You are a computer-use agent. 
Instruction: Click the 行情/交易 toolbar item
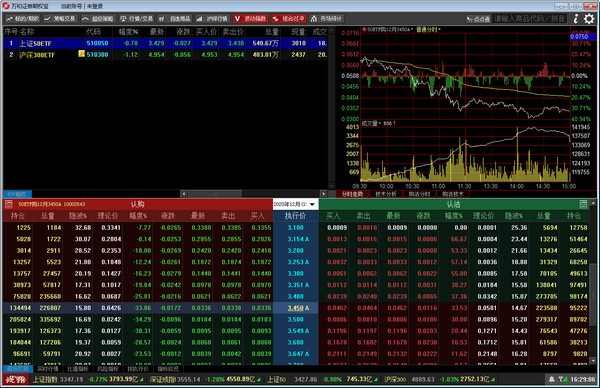click(136, 18)
